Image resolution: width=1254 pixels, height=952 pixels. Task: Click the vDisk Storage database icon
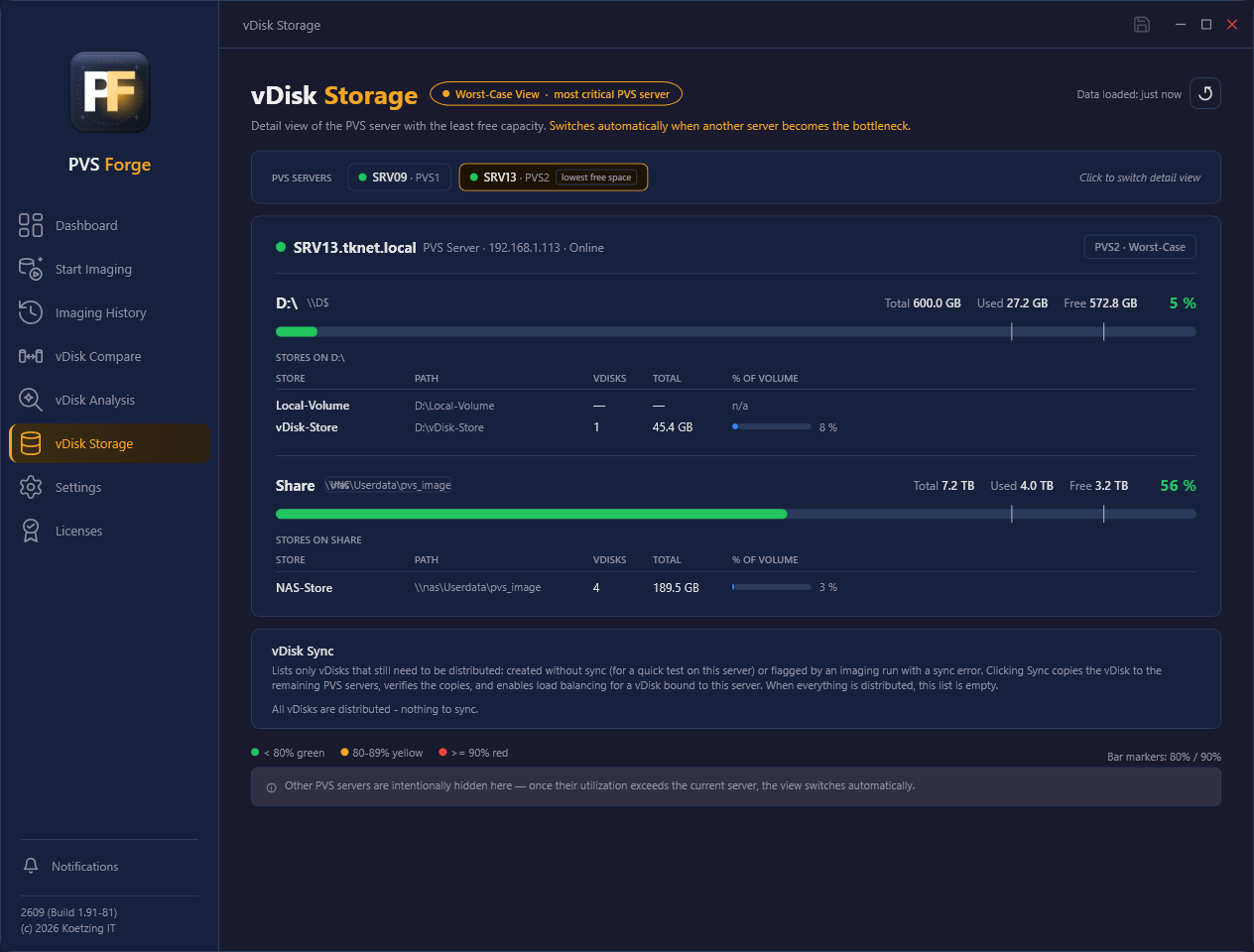pyautogui.click(x=31, y=443)
